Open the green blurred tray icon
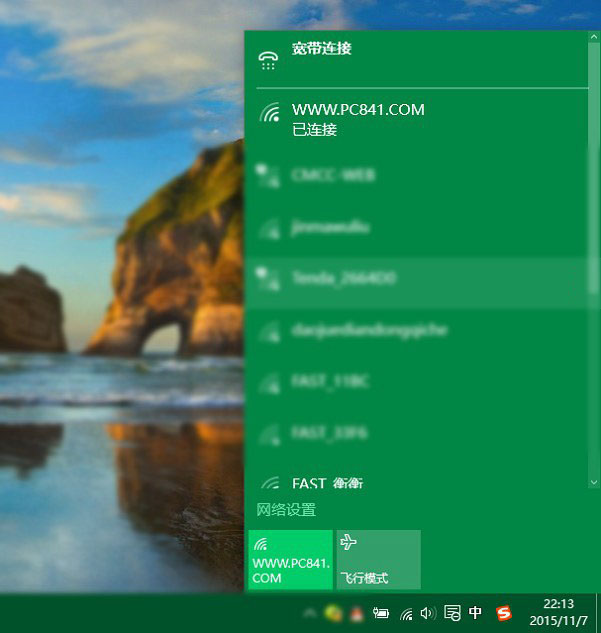Image resolution: width=601 pixels, height=633 pixels. [x=333, y=614]
